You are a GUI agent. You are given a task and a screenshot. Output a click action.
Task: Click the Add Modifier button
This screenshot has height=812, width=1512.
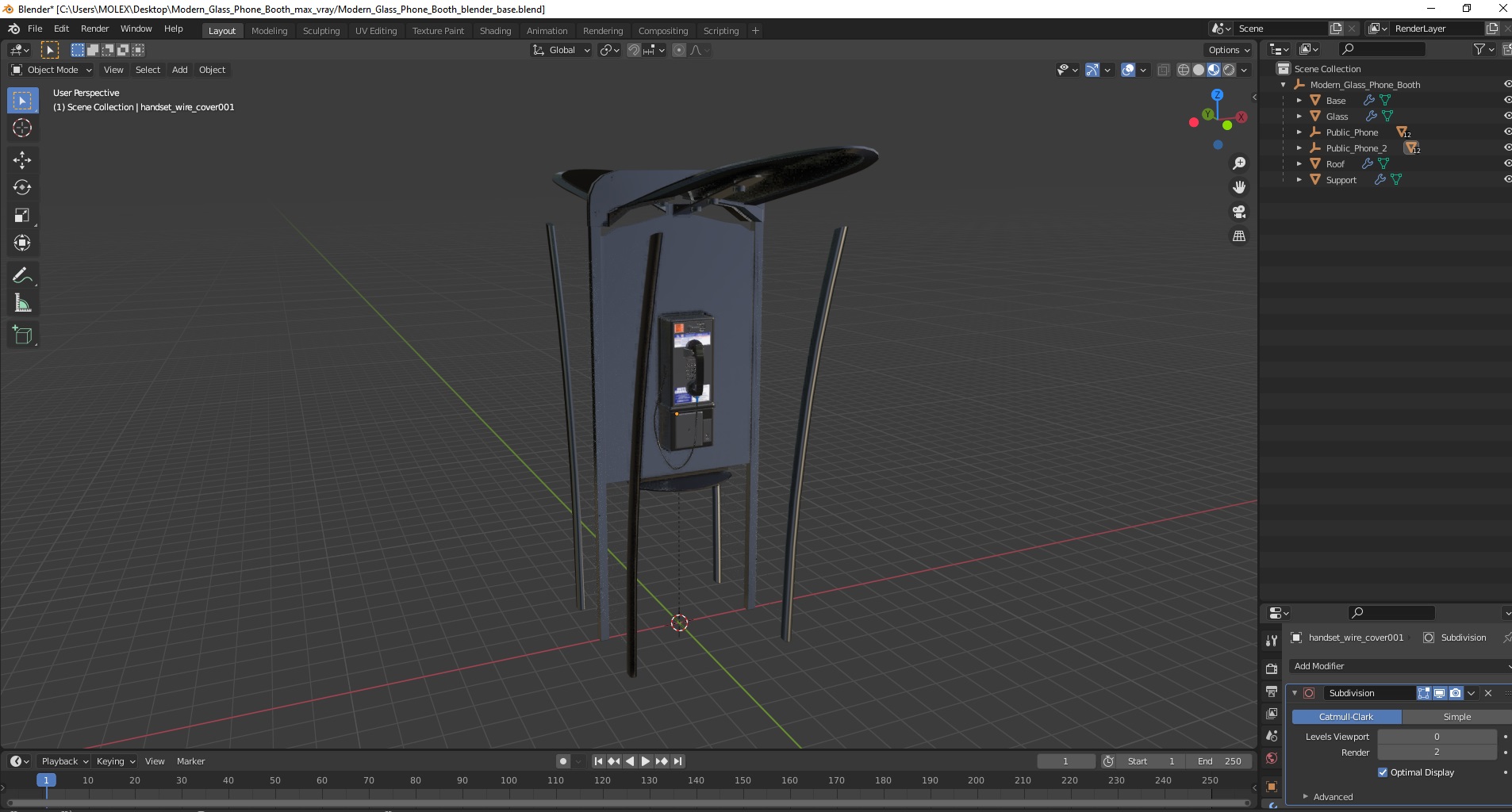1400,666
